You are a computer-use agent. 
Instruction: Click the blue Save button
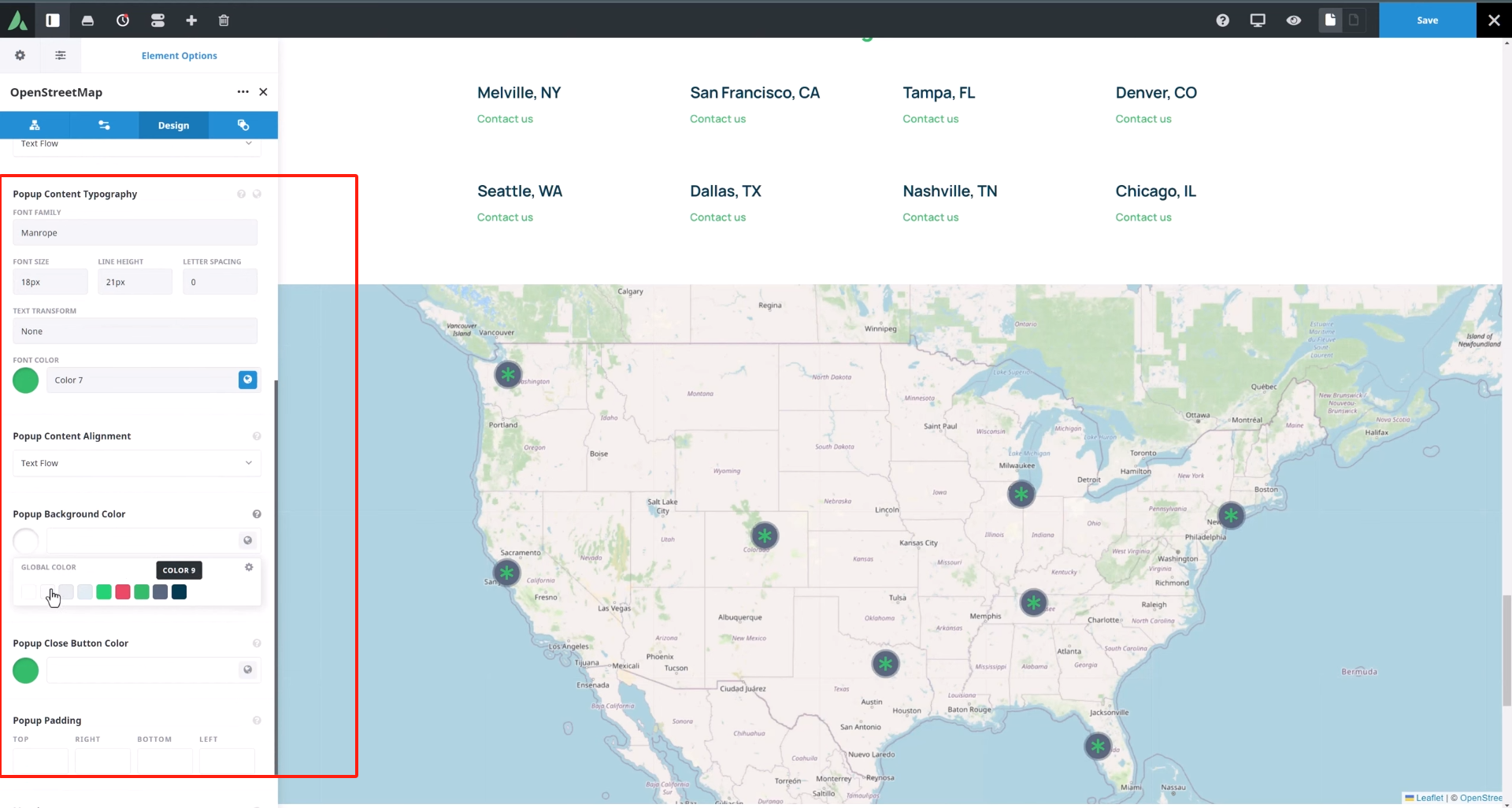pyautogui.click(x=1427, y=20)
